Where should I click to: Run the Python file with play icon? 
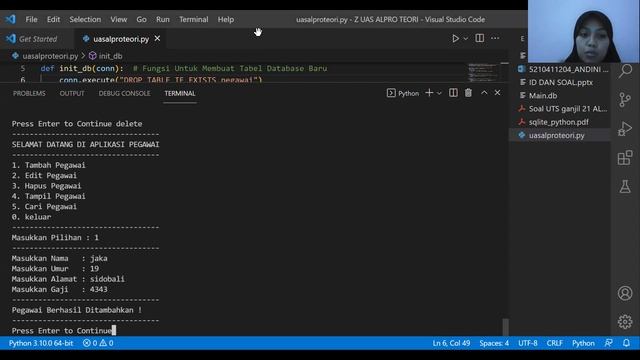pyautogui.click(x=455, y=38)
